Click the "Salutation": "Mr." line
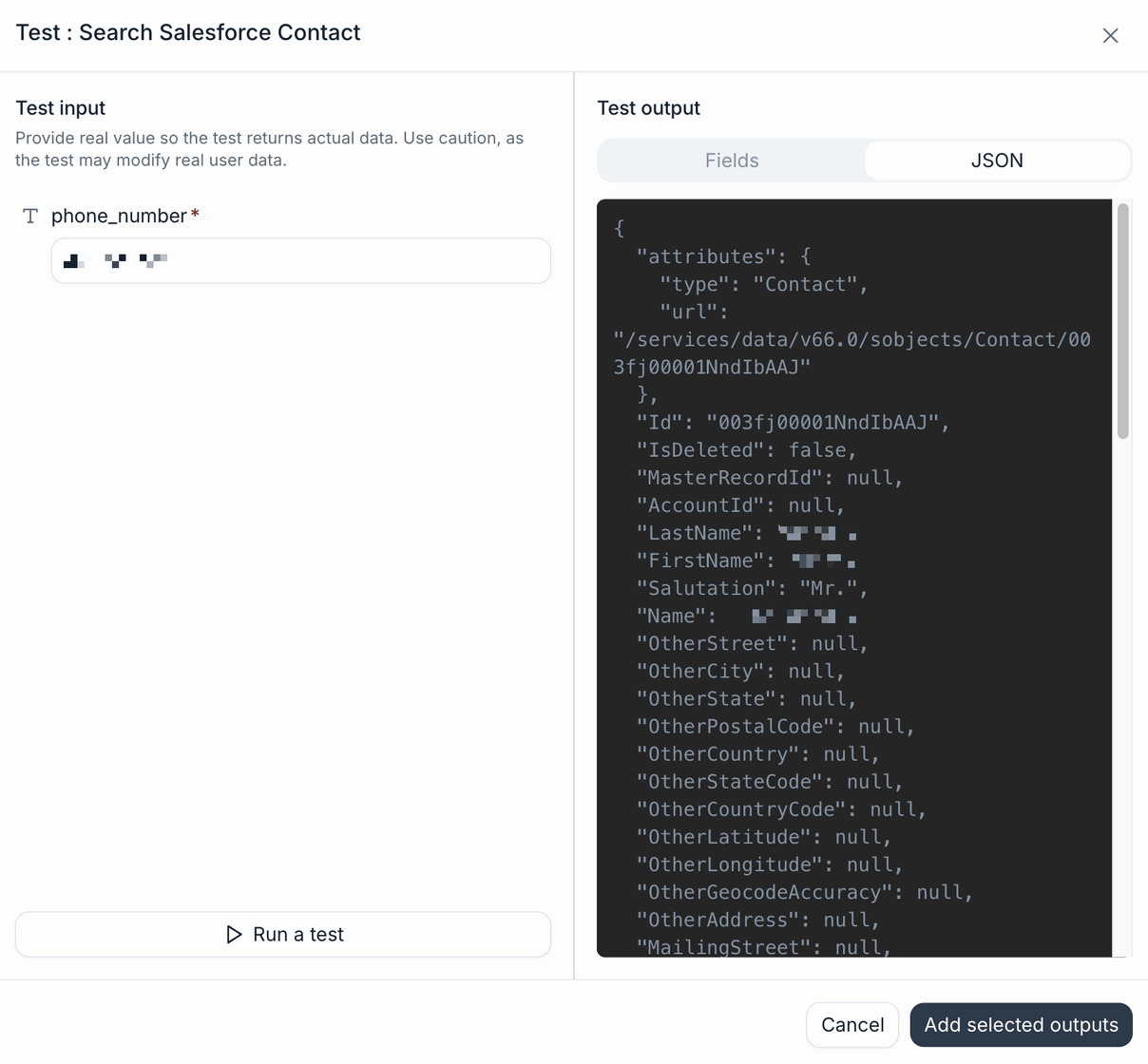This screenshot has height=1064, width=1148. (x=752, y=588)
